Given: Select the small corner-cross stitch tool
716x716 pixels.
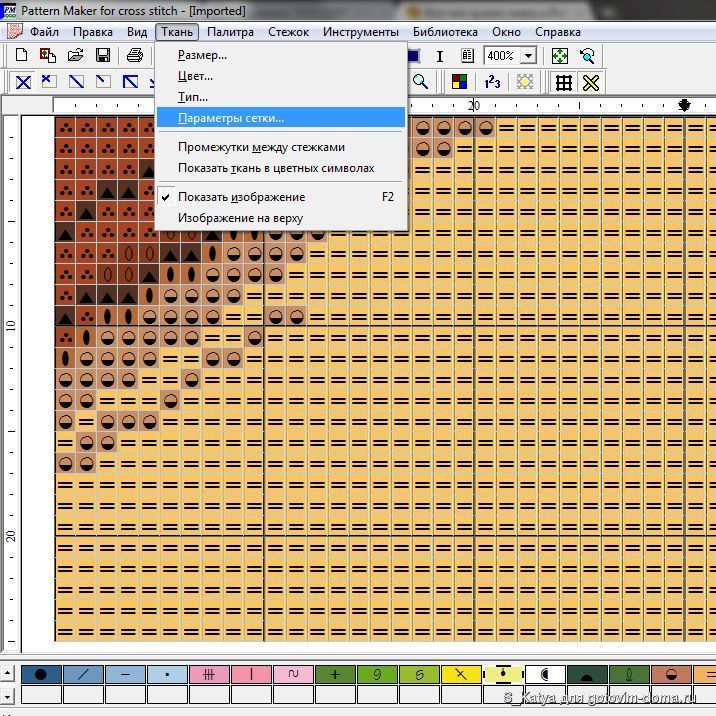Looking at the screenshot, I should [49, 82].
